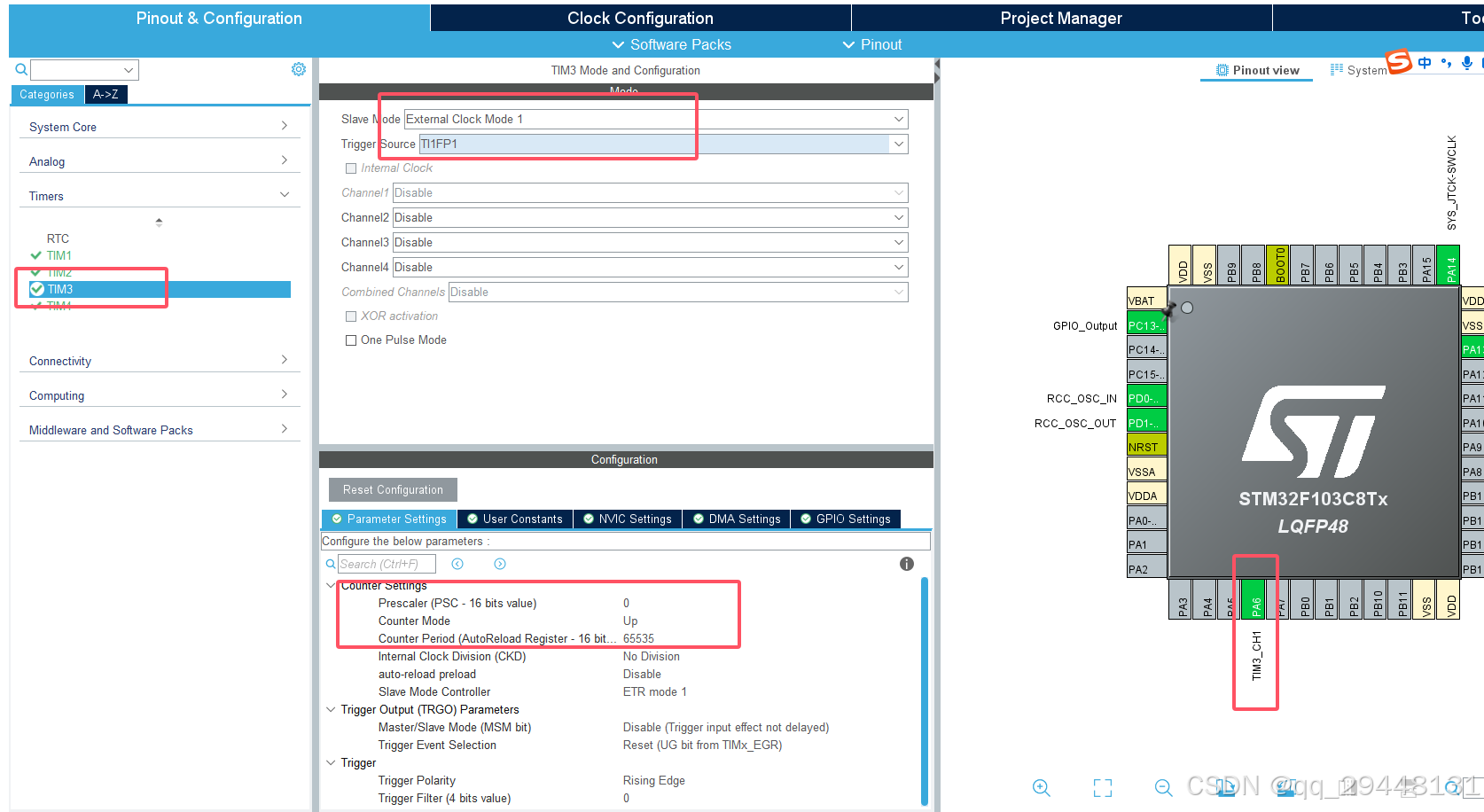The image size is (1484, 812).
Task: Switch to the A->Z list tab
Action: [105, 94]
